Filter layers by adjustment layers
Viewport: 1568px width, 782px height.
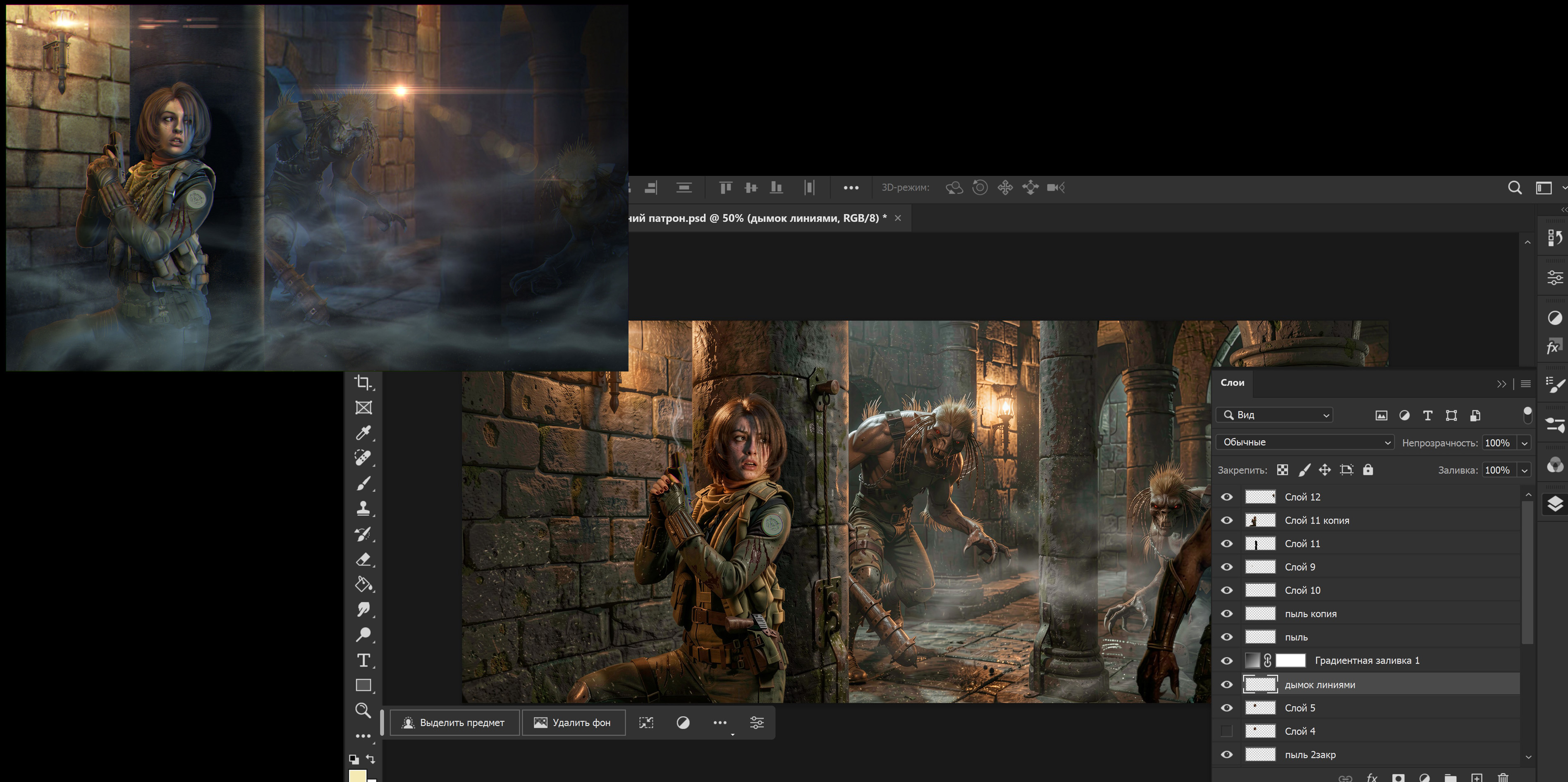tap(1404, 415)
